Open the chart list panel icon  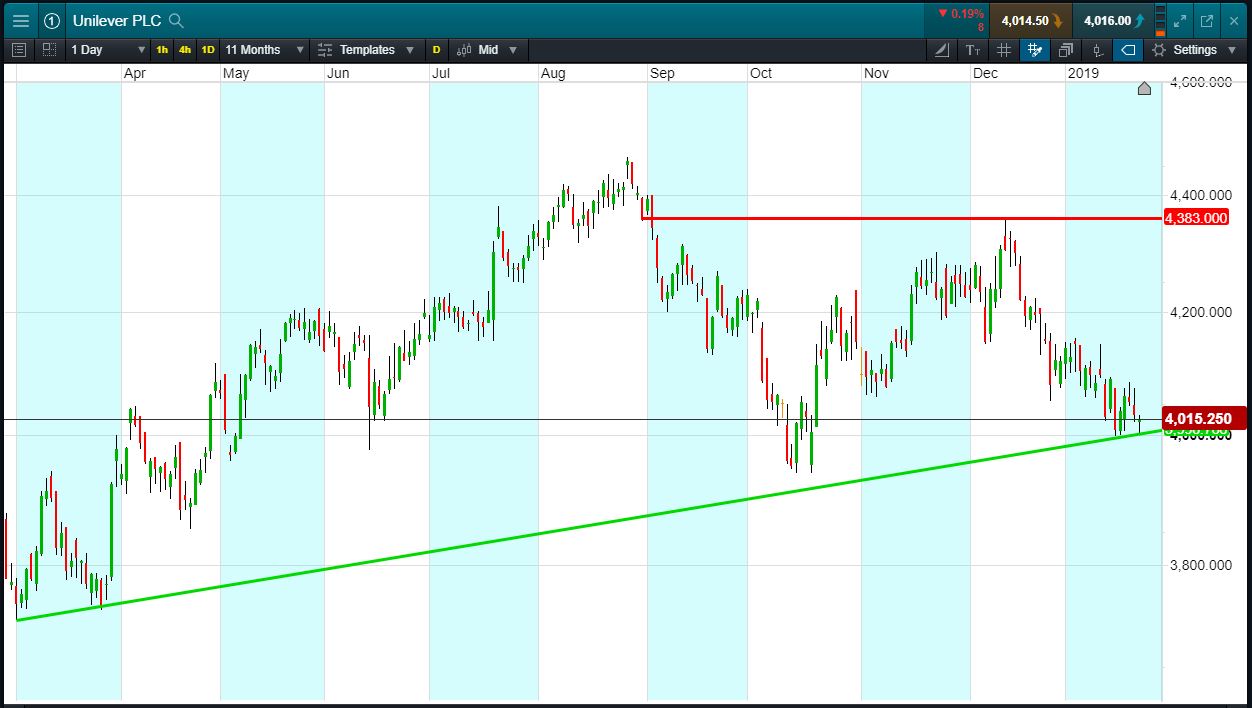click(x=19, y=49)
